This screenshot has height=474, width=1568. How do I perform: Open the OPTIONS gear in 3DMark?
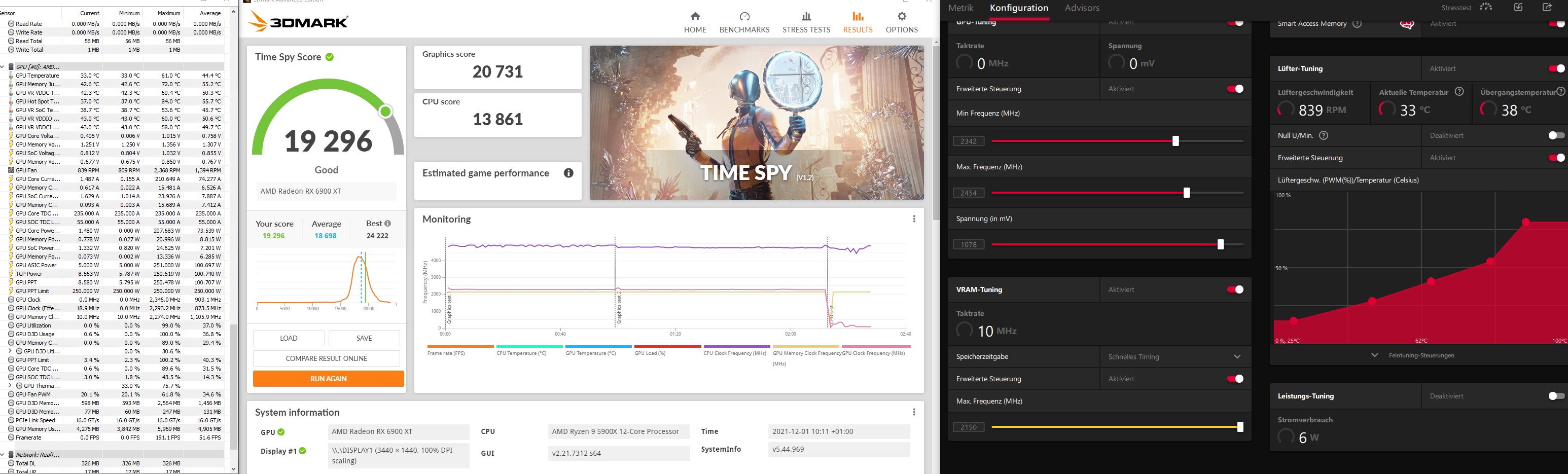[x=902, y=16]
